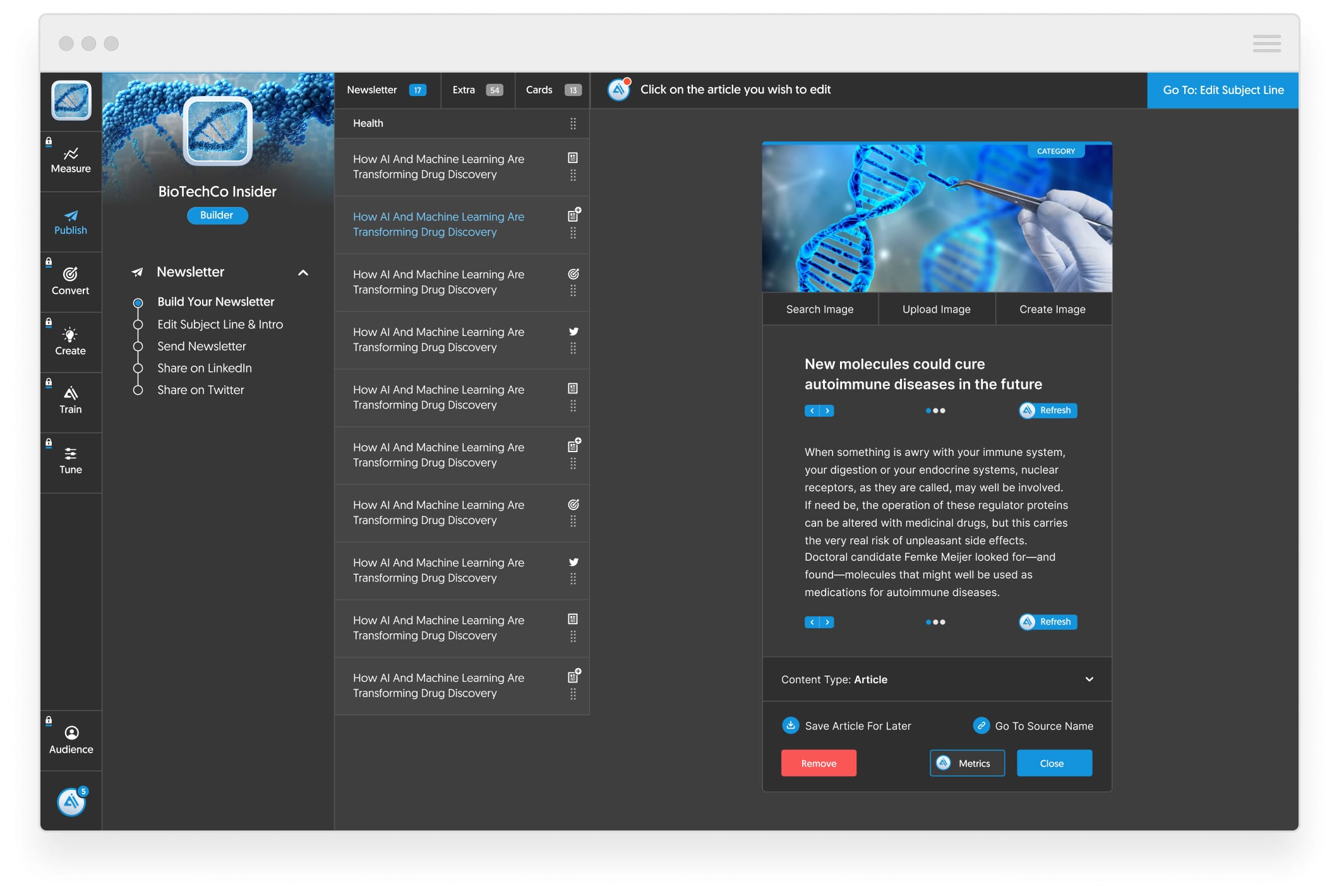Open the Audience section in sidebar
This screenshot has height=896, width=1339.
click(71, 741)
